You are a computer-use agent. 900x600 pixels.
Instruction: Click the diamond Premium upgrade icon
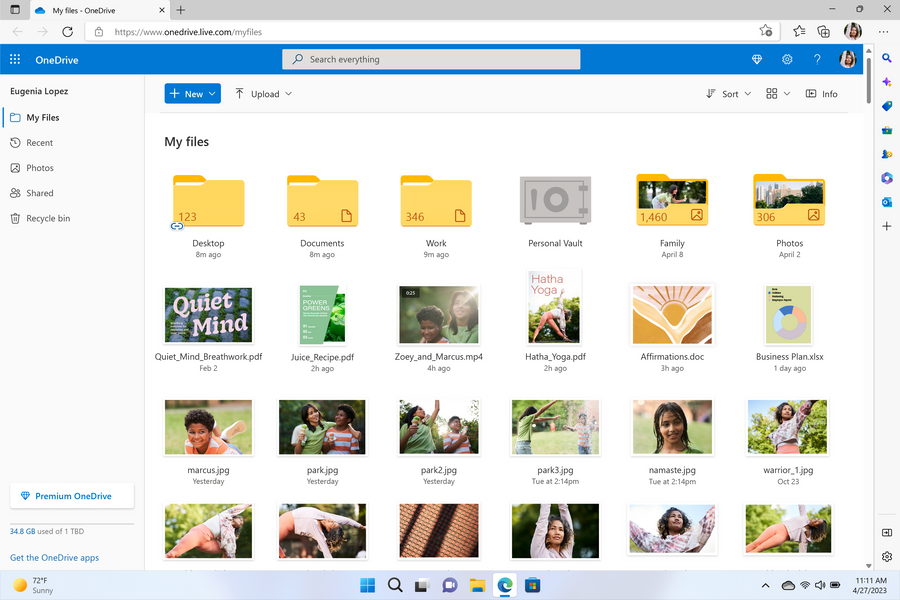pos(757,59)
